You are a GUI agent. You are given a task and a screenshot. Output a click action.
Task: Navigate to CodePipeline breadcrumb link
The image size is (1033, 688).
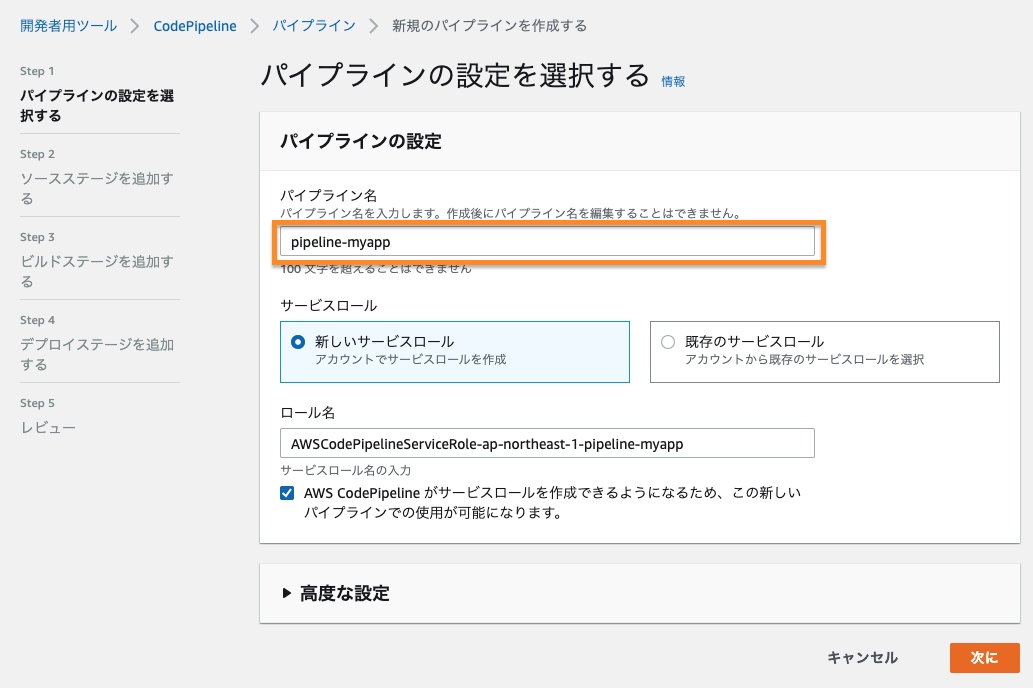tap(195, 26)
